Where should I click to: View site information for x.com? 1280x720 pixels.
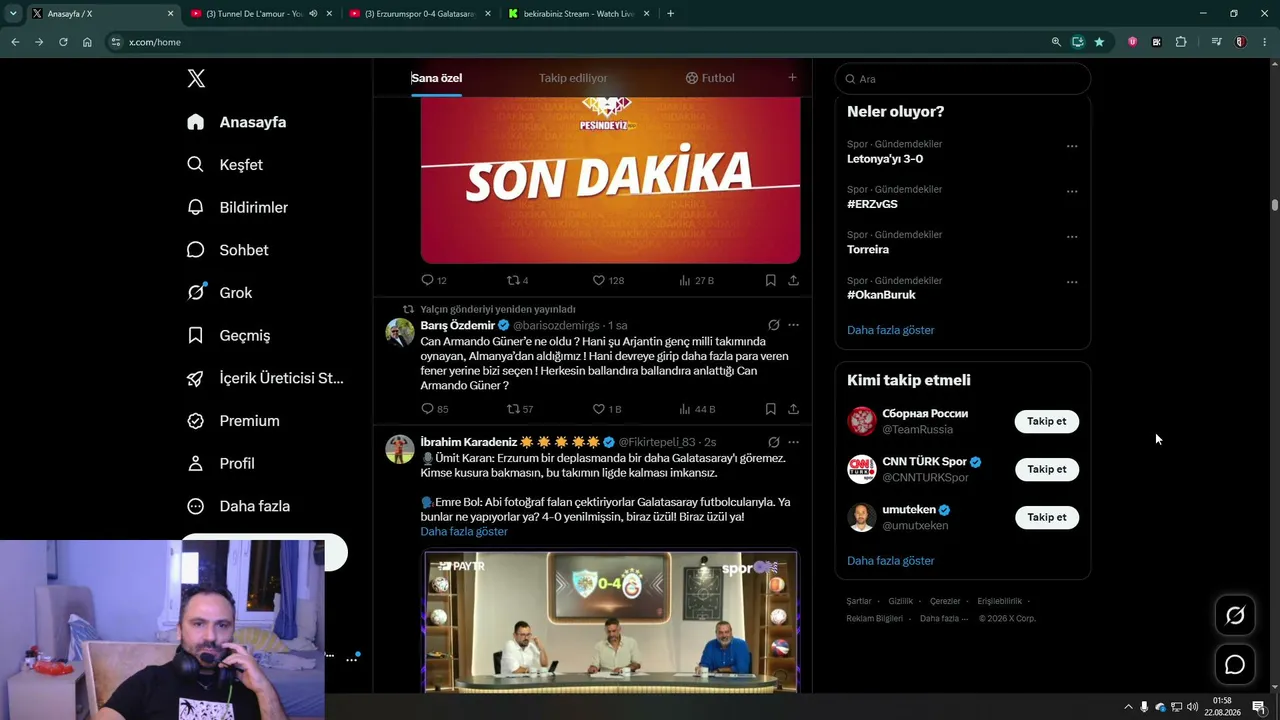[116, 42]
